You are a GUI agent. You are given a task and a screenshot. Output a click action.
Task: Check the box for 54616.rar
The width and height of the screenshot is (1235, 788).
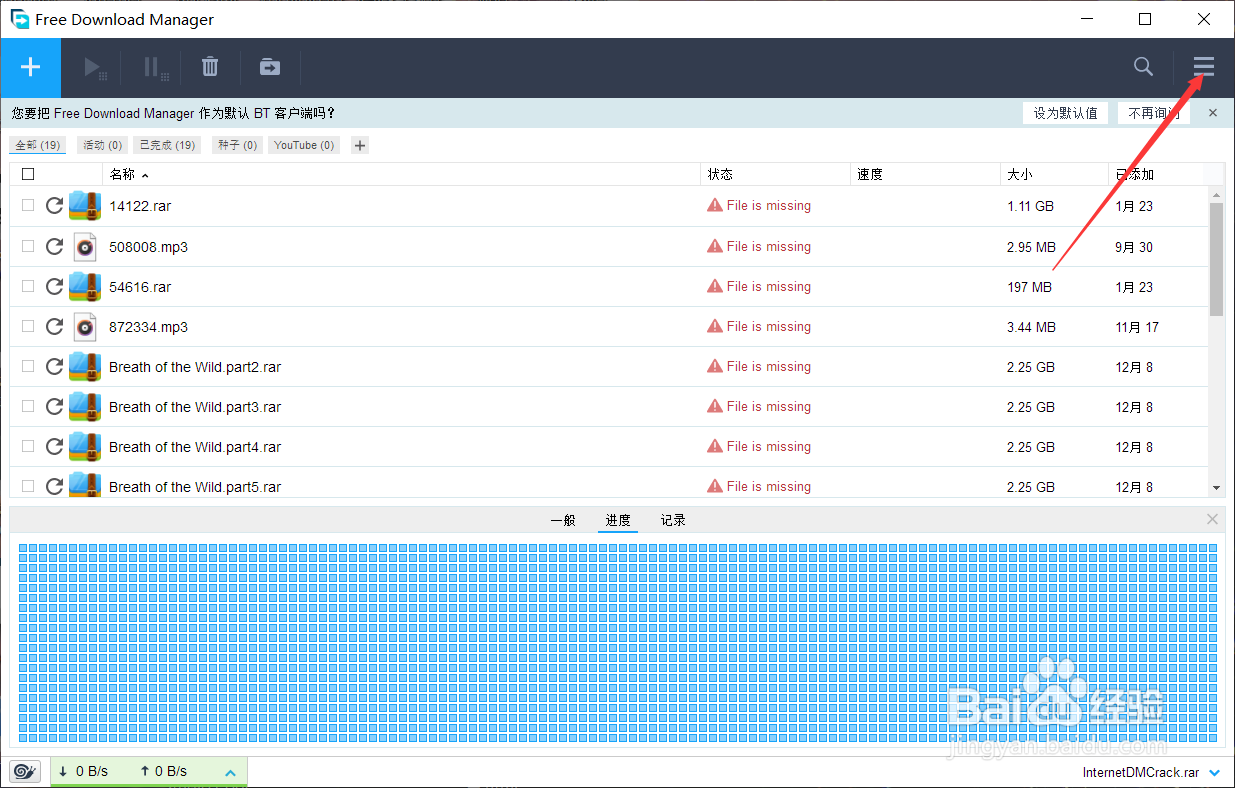(x=28, y=285)
